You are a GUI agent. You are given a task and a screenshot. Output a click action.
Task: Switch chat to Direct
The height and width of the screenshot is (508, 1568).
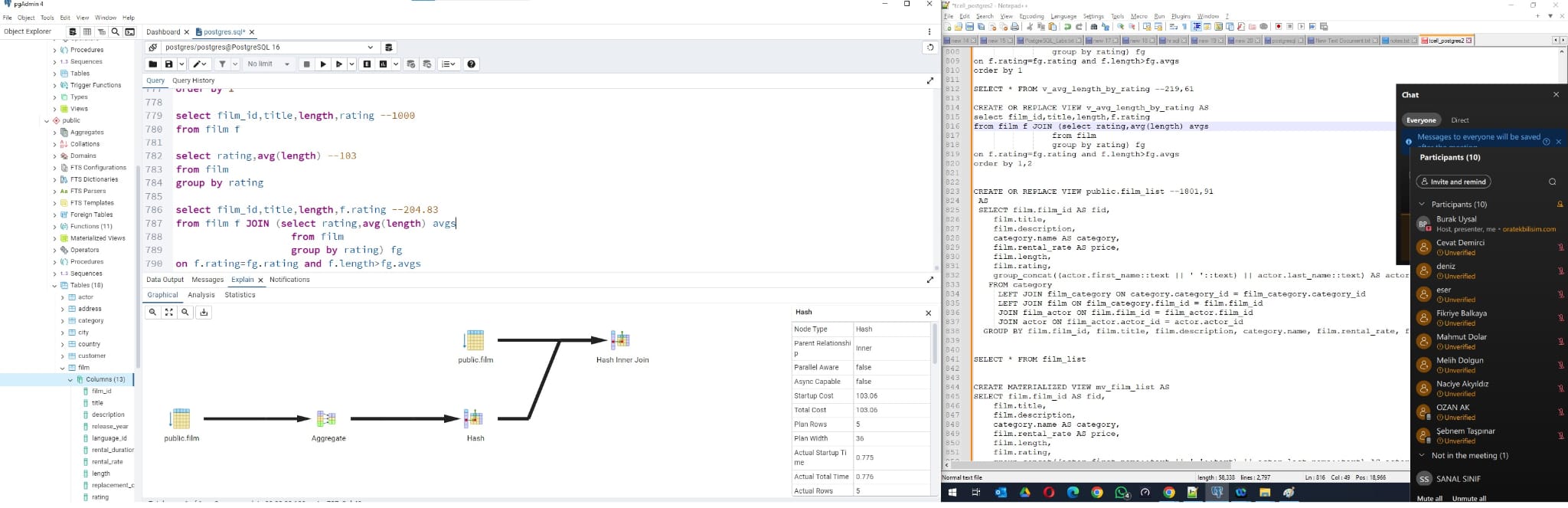point(1460,120)
